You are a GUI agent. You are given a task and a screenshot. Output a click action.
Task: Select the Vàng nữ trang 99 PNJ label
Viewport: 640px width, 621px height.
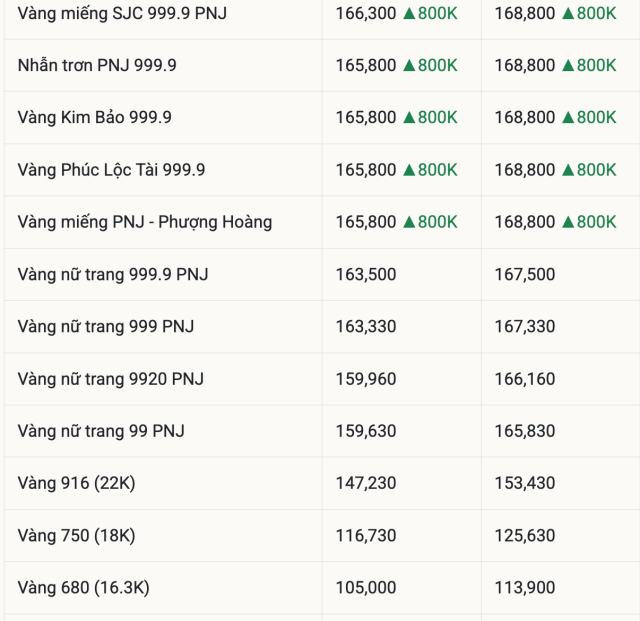pyautogui.click(x=101, y=431)
